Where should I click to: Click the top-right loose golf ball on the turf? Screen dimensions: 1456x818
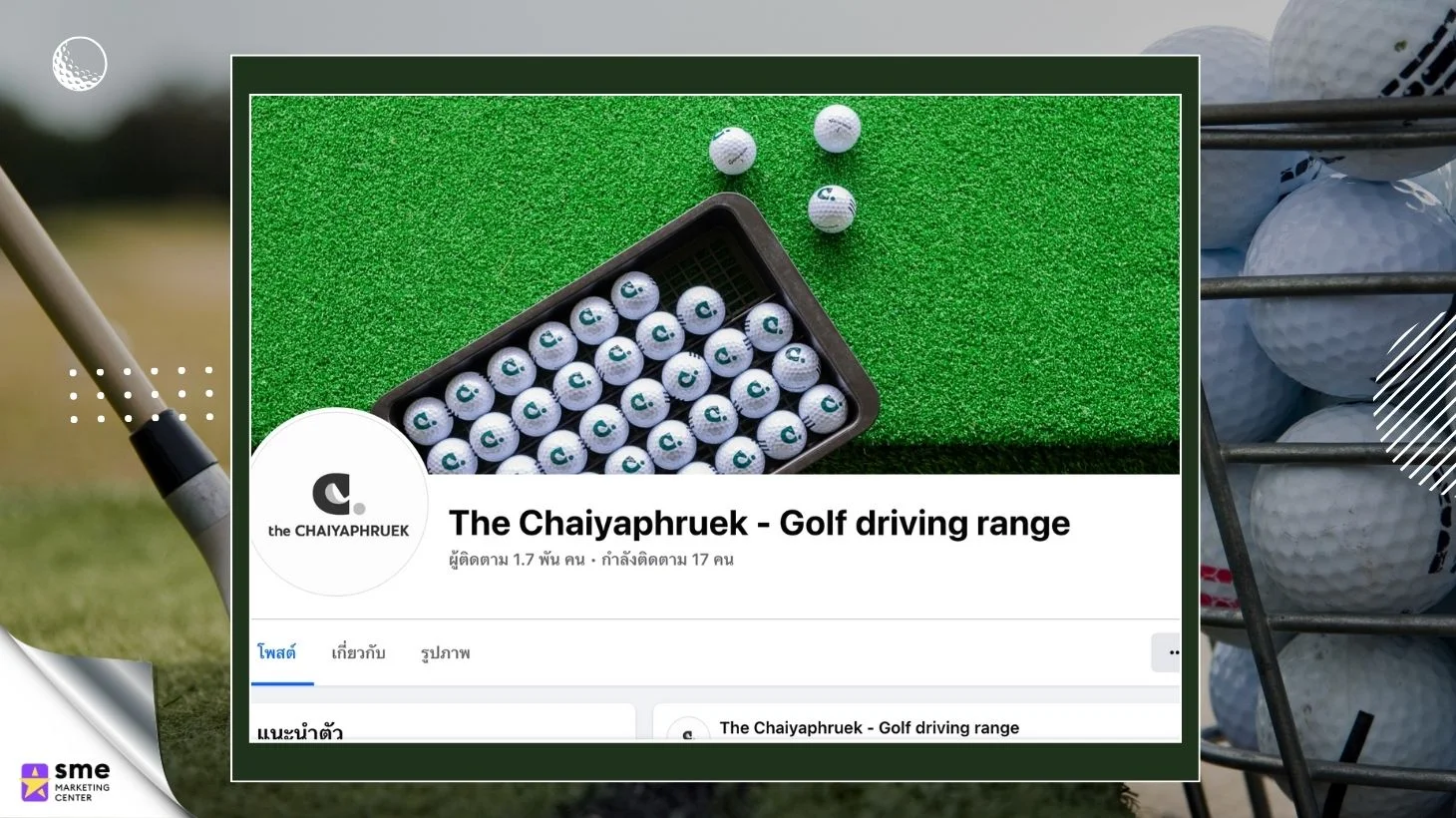[837, 129]
